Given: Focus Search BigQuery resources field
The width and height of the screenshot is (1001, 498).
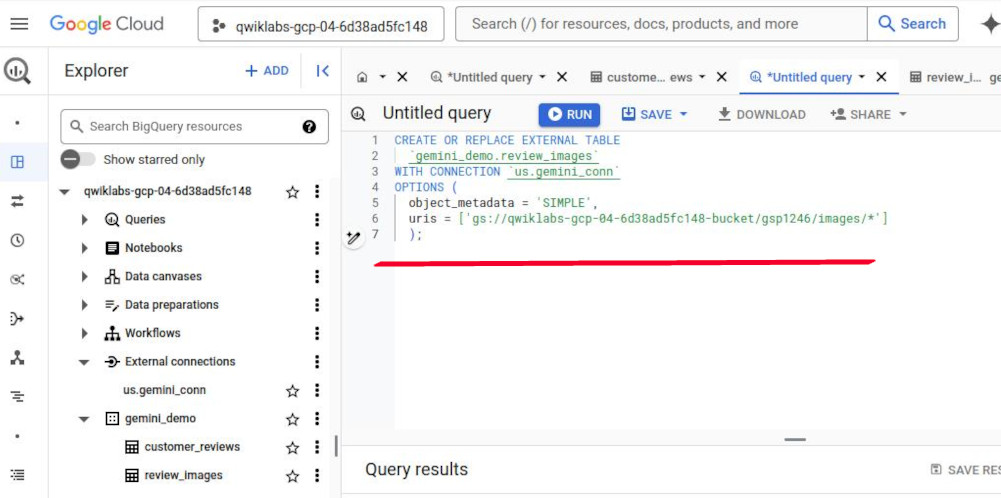Looking at the screenshot, I should point(195,126).
